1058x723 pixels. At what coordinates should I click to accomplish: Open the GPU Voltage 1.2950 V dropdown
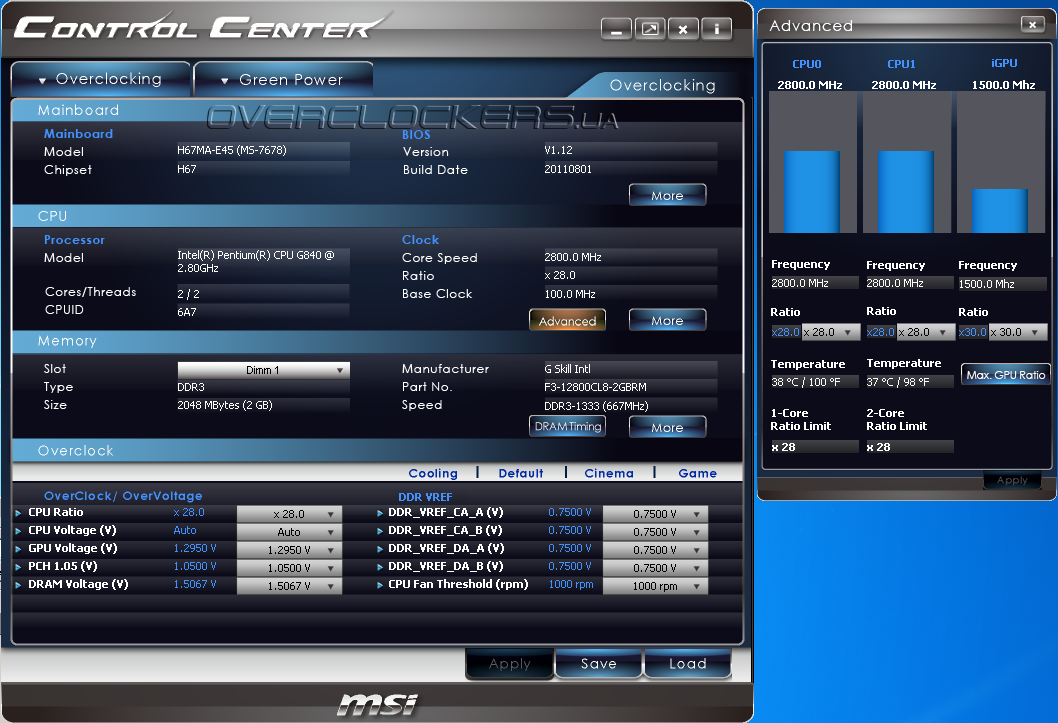(x=289, y=550)
